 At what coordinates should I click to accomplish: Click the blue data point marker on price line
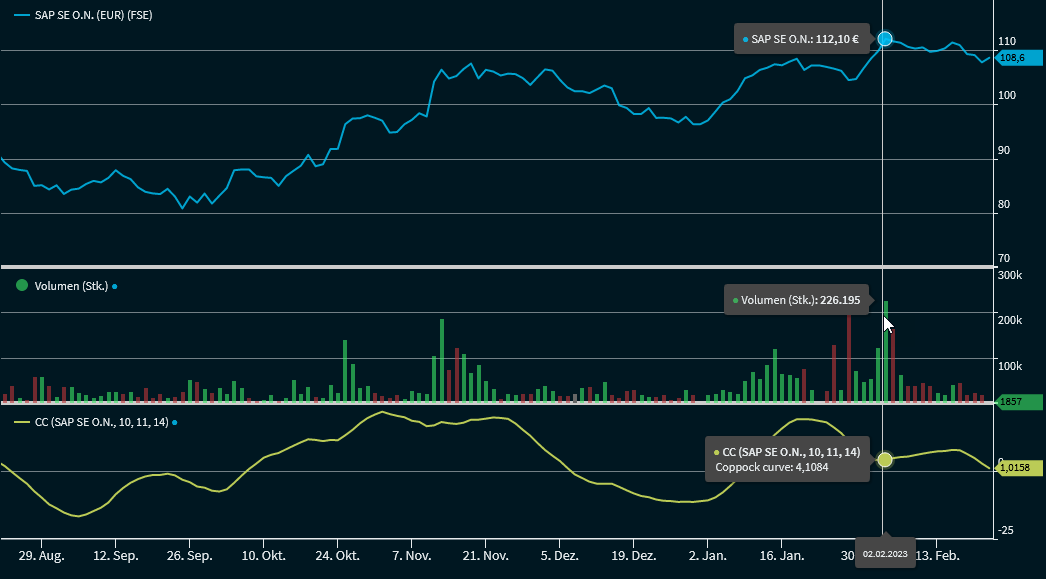coord(884,39)
